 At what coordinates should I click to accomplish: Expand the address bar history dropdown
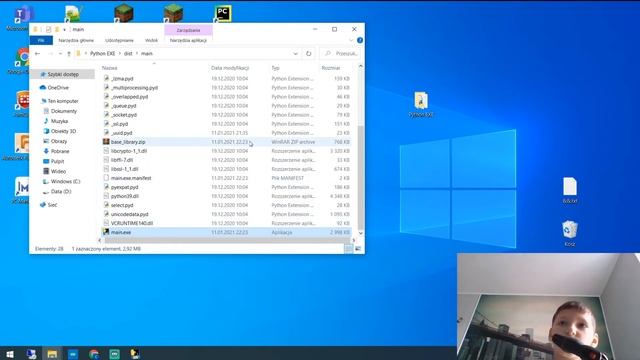pyautogui.click(x=295, y=53)
